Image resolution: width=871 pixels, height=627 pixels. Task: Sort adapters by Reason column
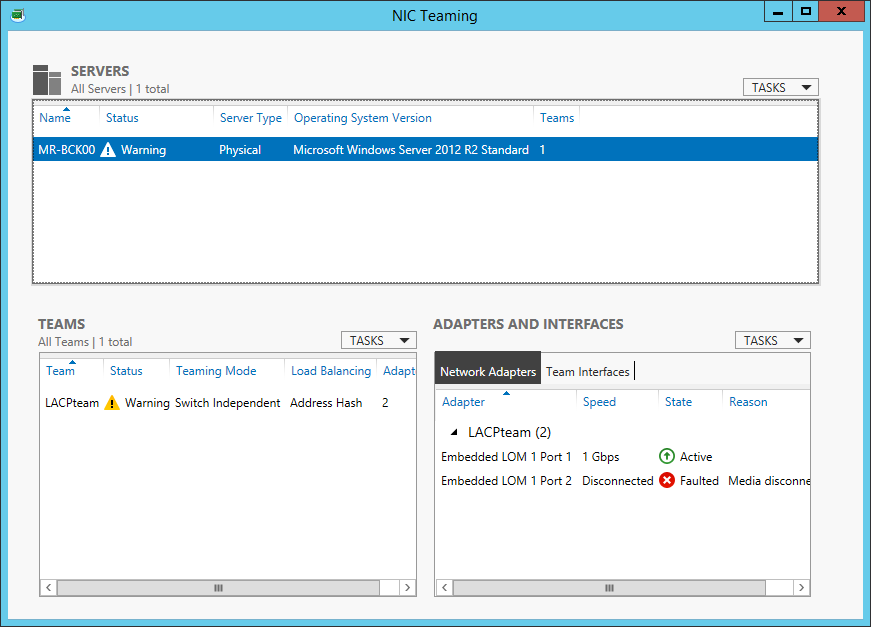click(748, 402)
